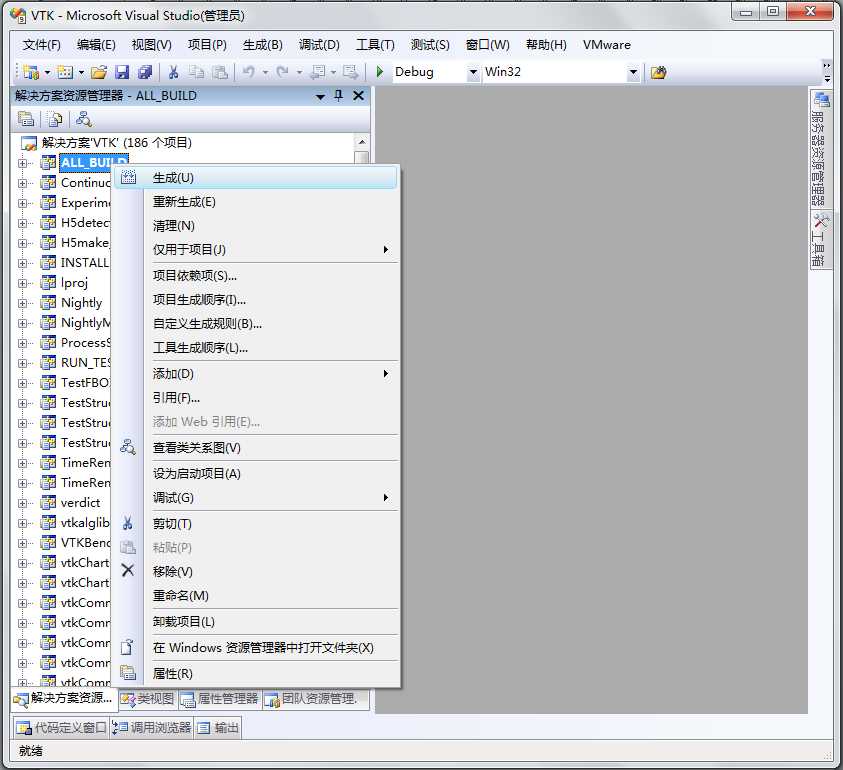This screenshot has height=770, width=843.
Task: Pin the Solution Explorer panel with pushpin
Action: (x=338, y=96)
